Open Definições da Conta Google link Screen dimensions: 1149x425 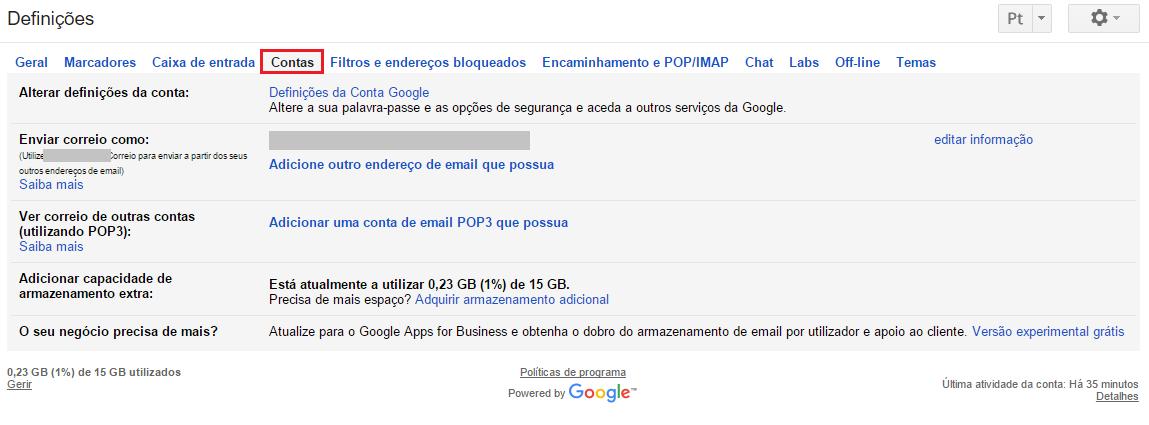[x=349, y=93]
